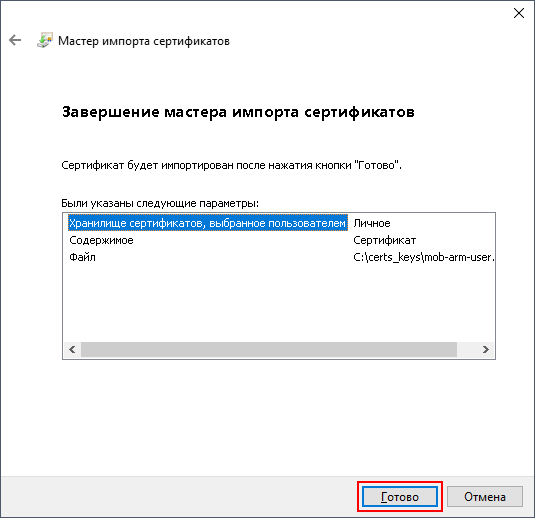Click the scrollbar track right of the thumb
This screenshot has width=535, height=518.
coord(467,349)
